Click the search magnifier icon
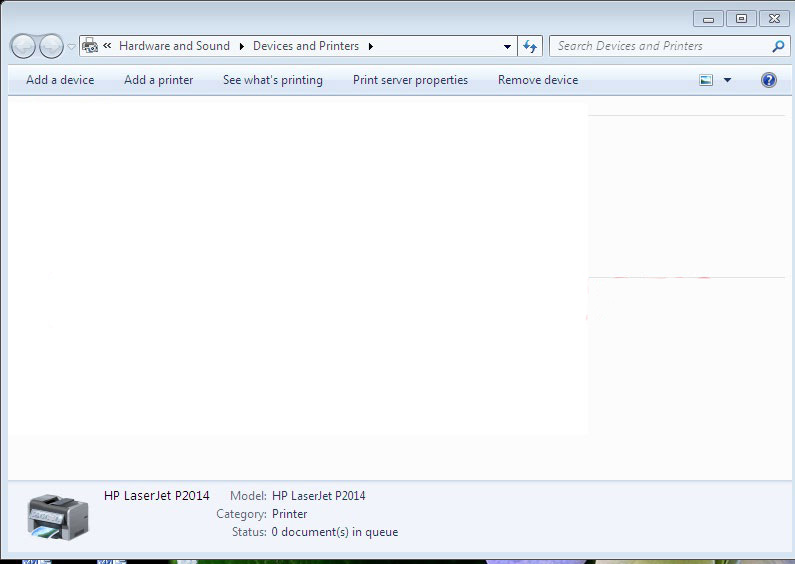This screenshot has width=795, height=564. coord(778,46)
